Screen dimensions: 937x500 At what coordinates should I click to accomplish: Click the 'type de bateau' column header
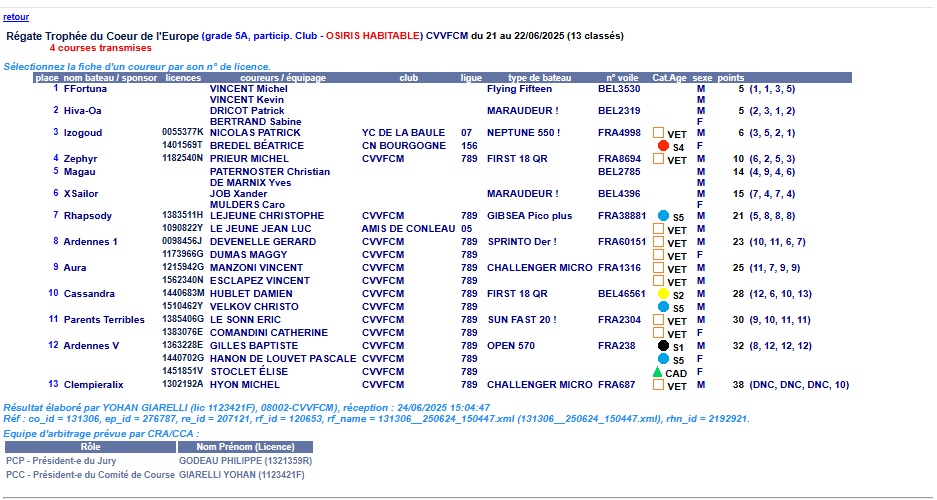click(x=538, y=77)
